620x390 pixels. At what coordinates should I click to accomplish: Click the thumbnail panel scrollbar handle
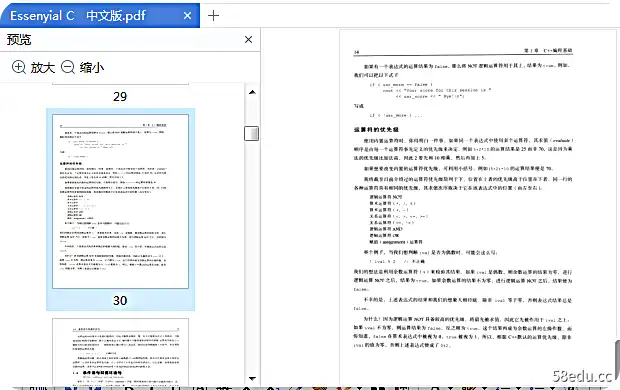[x=251, y=133]
